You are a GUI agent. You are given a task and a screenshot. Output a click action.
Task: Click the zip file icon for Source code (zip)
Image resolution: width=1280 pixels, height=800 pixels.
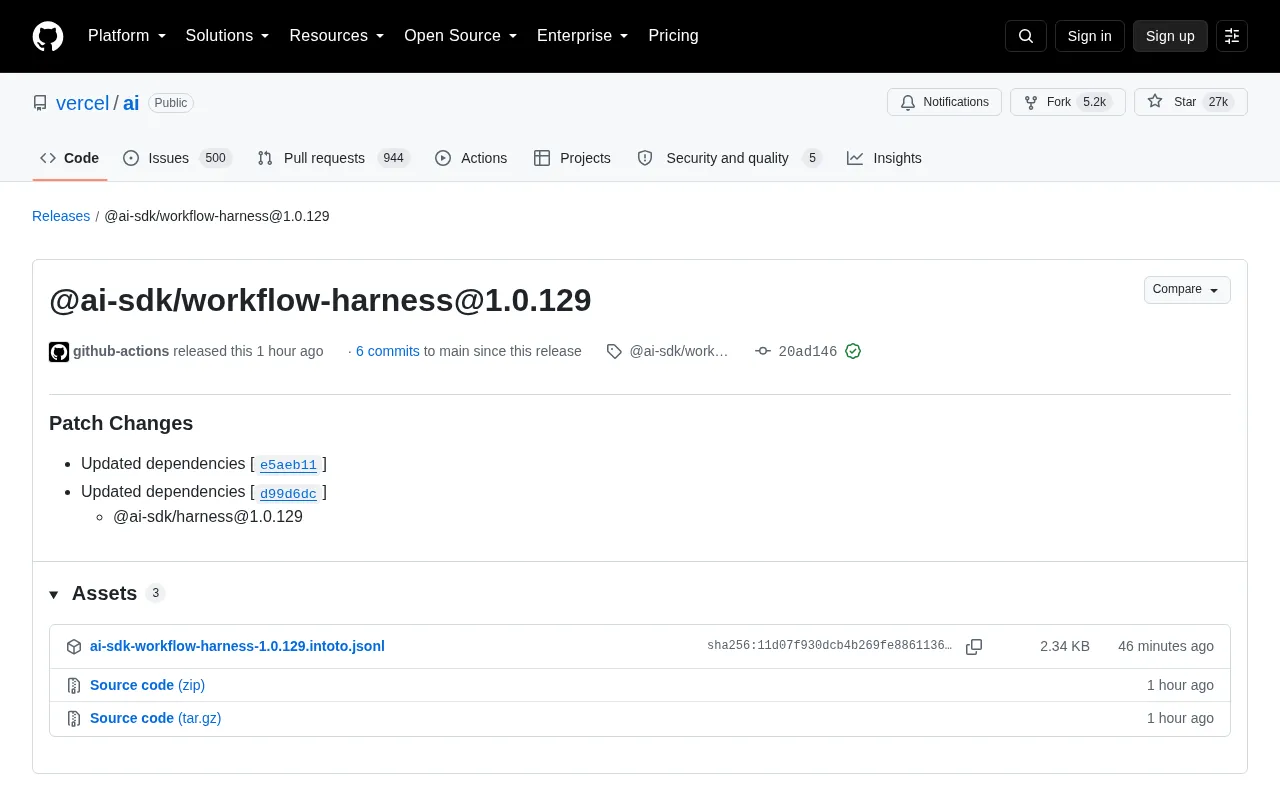[x=74, y=686]
